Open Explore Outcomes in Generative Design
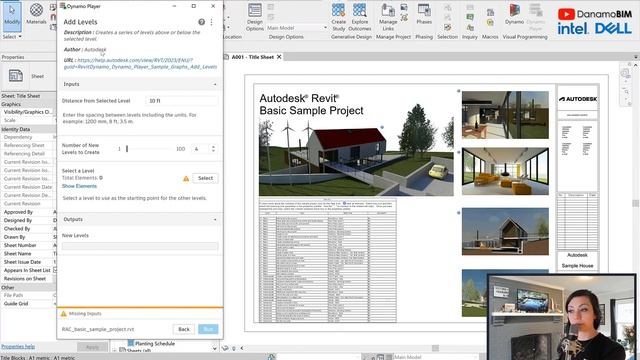Screen dimensions: 640x360 click(x=360, y=17)
